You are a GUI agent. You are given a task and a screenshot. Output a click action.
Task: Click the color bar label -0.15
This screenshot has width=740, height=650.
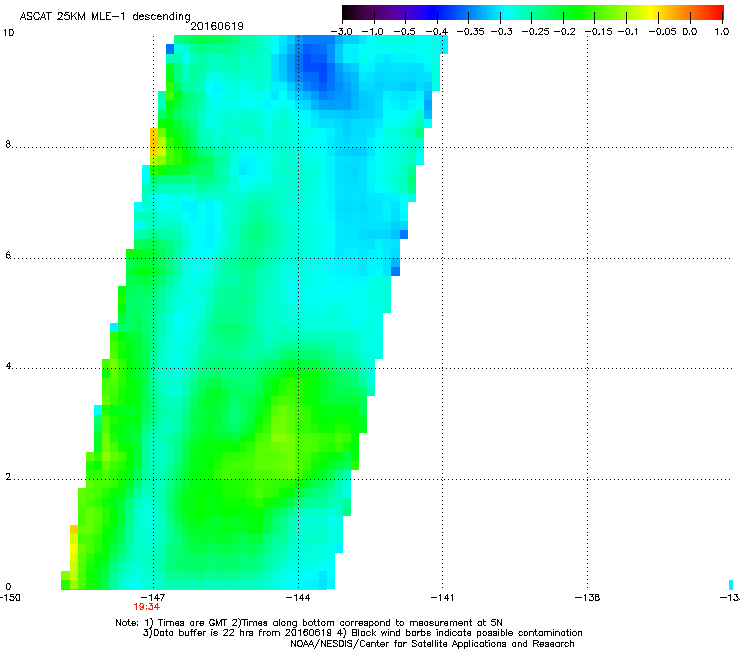click(x=598, y=32)
